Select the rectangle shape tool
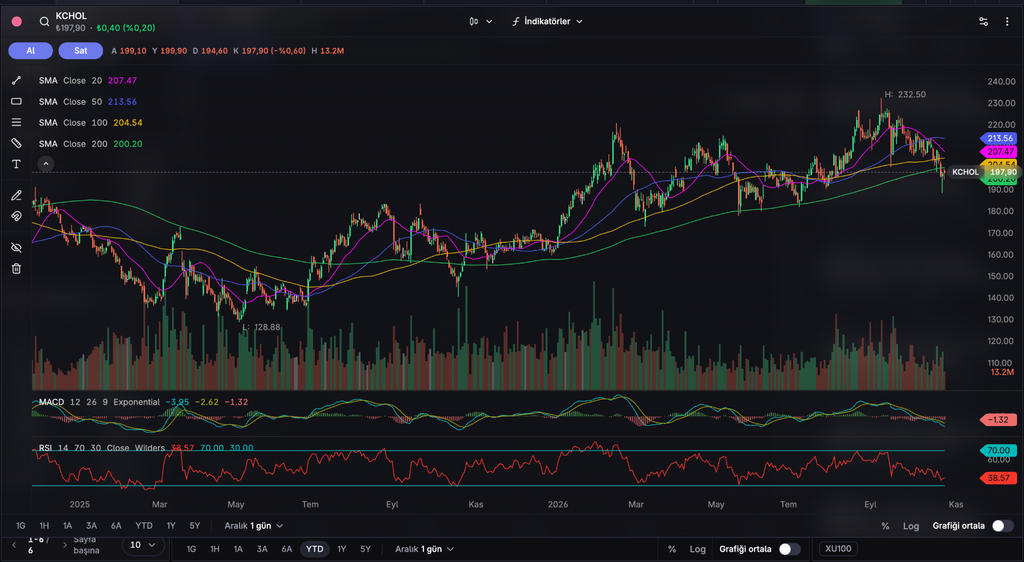Image resolution: width=1024 pixels, height=562 pixels. (x=16, y=101)
